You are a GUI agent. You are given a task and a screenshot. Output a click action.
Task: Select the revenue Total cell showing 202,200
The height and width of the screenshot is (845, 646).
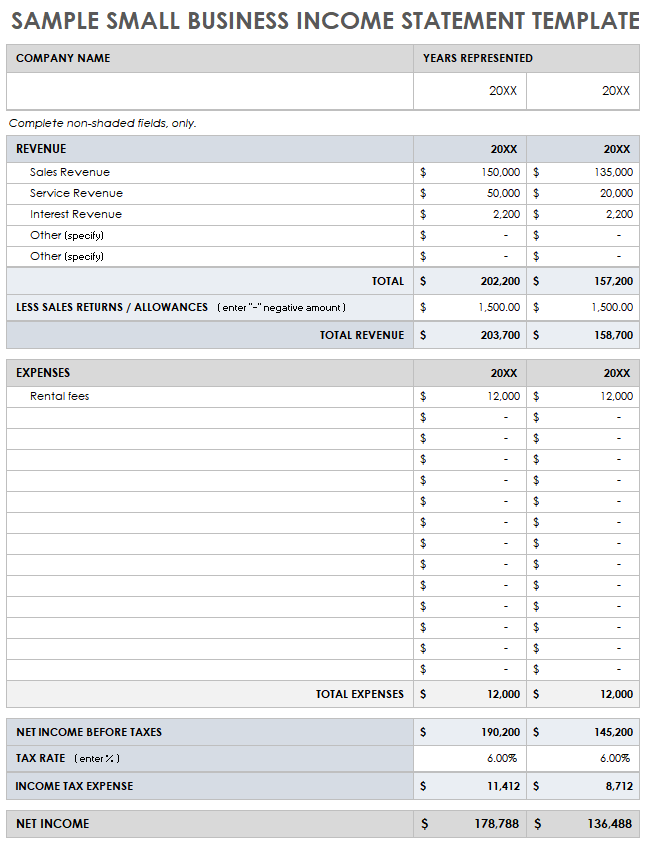pyautogui.click(x=500, y=282)
